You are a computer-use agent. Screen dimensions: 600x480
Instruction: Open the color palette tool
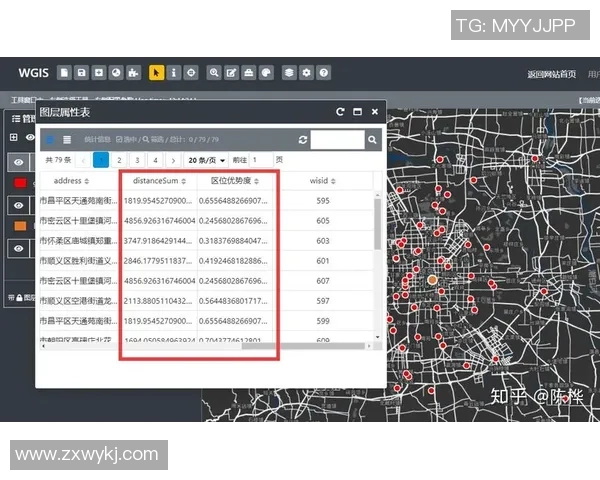coord(266,73)
